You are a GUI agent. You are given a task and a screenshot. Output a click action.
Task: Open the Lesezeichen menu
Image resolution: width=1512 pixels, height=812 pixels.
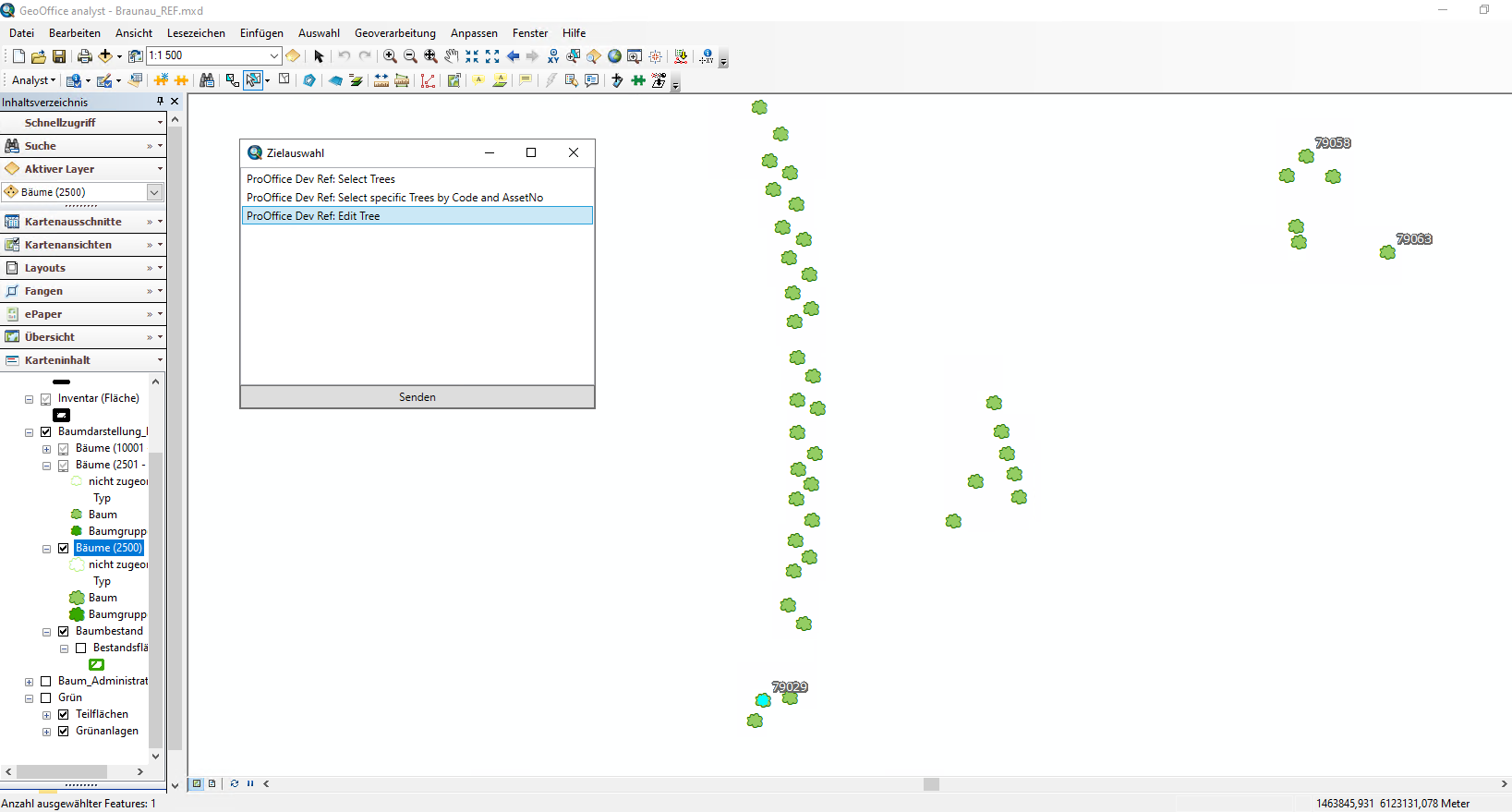pyautogui.click(x=196, y=33)
